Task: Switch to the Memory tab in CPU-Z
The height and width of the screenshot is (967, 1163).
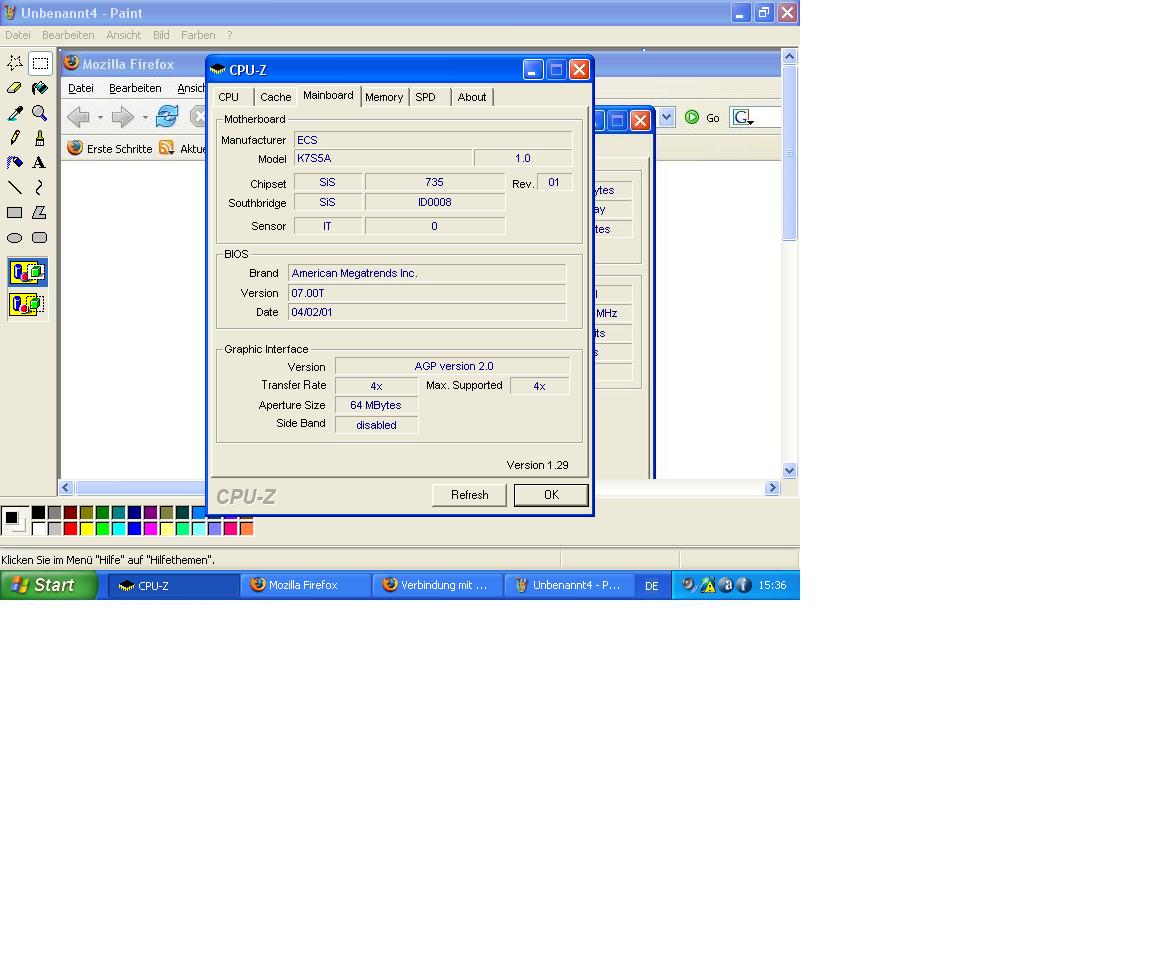Action: 384,97
